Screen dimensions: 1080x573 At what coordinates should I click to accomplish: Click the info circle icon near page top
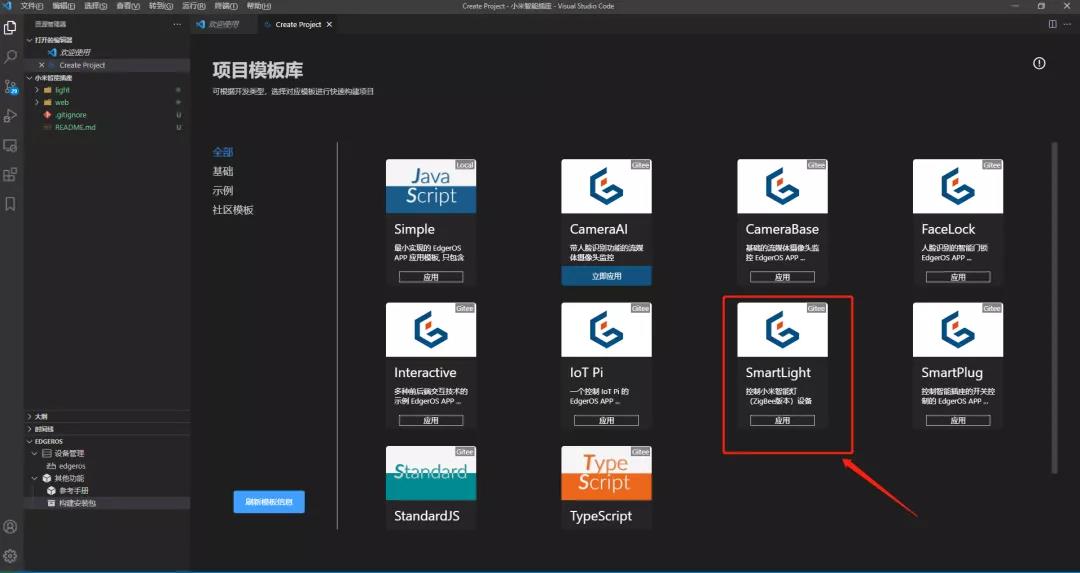pyautogui.click(x=1039, y=63)
